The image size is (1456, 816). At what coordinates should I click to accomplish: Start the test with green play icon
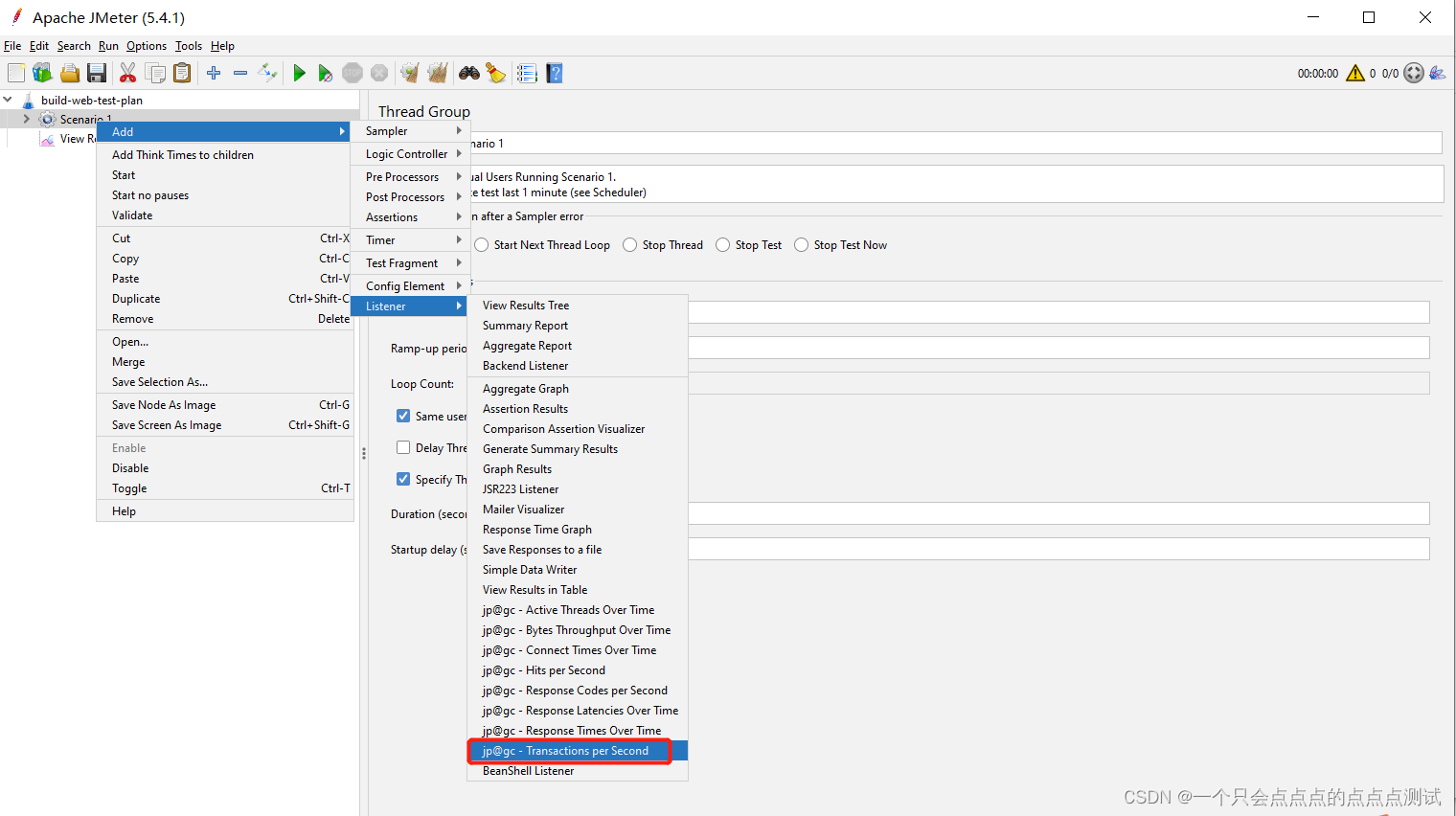pyautogui.click(x=299, y=73)
